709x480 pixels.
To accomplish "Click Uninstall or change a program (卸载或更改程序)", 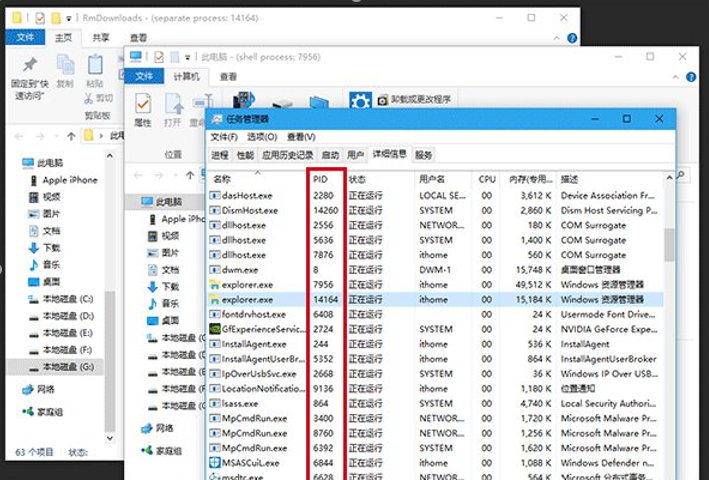I will [x=413, y=99].
